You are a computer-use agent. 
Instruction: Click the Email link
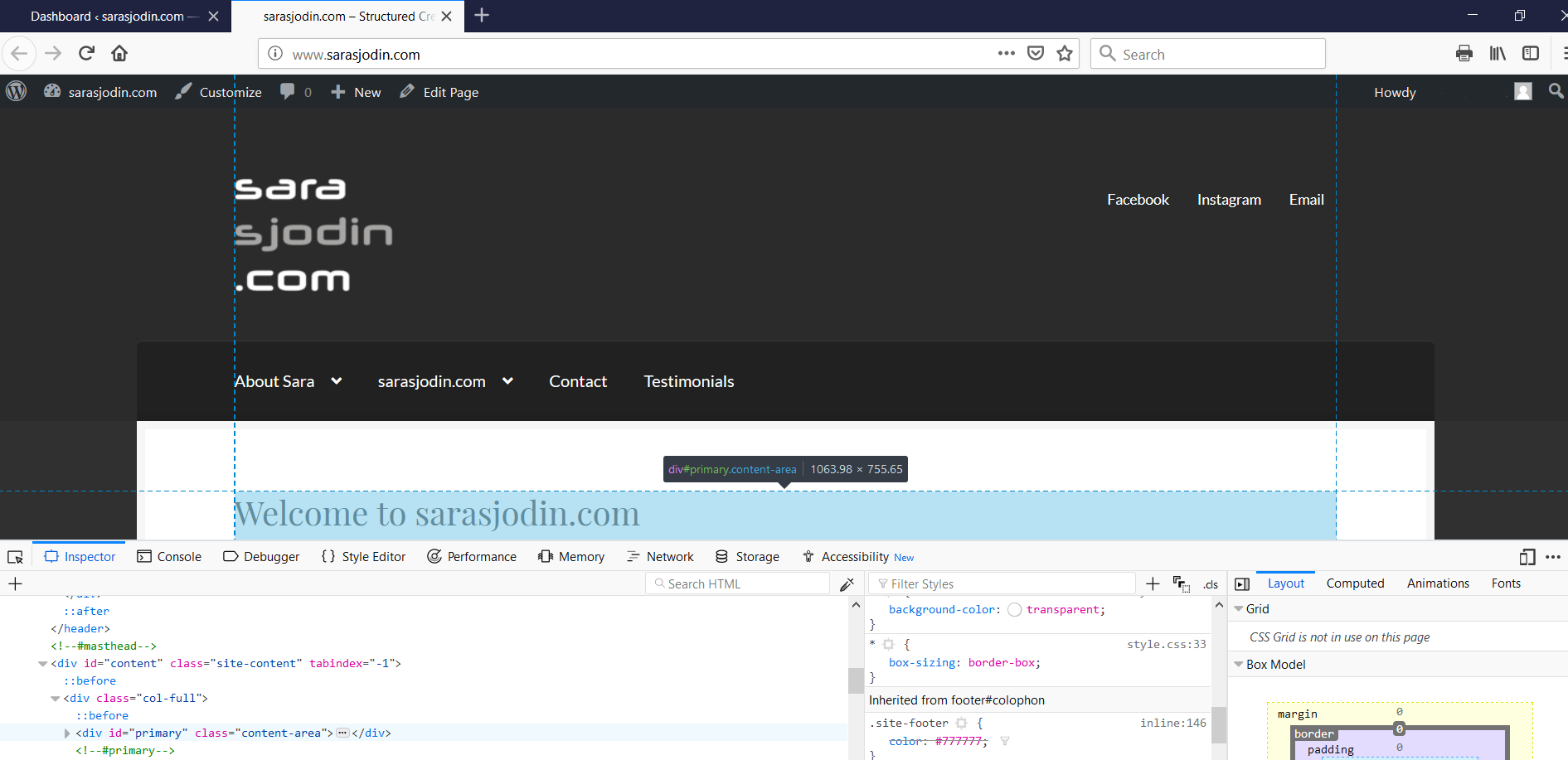coord(1306,200)
